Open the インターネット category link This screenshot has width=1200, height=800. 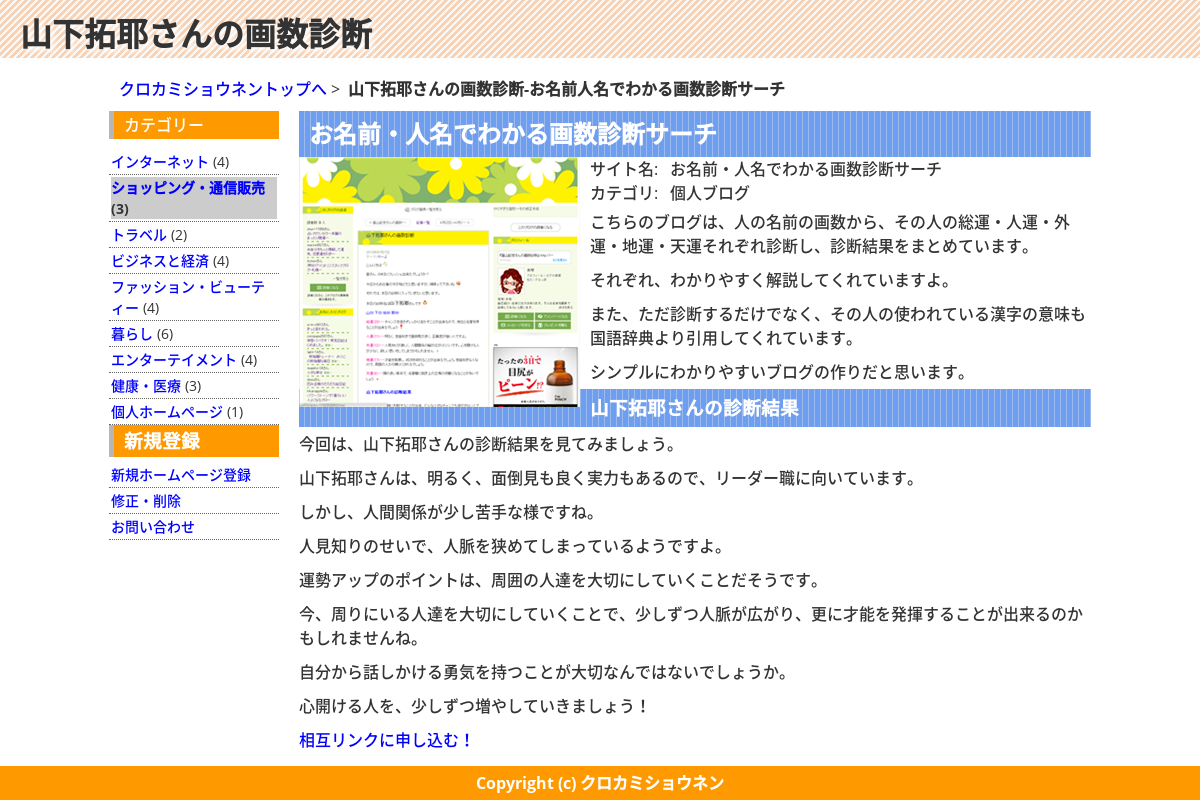(160, 162)
